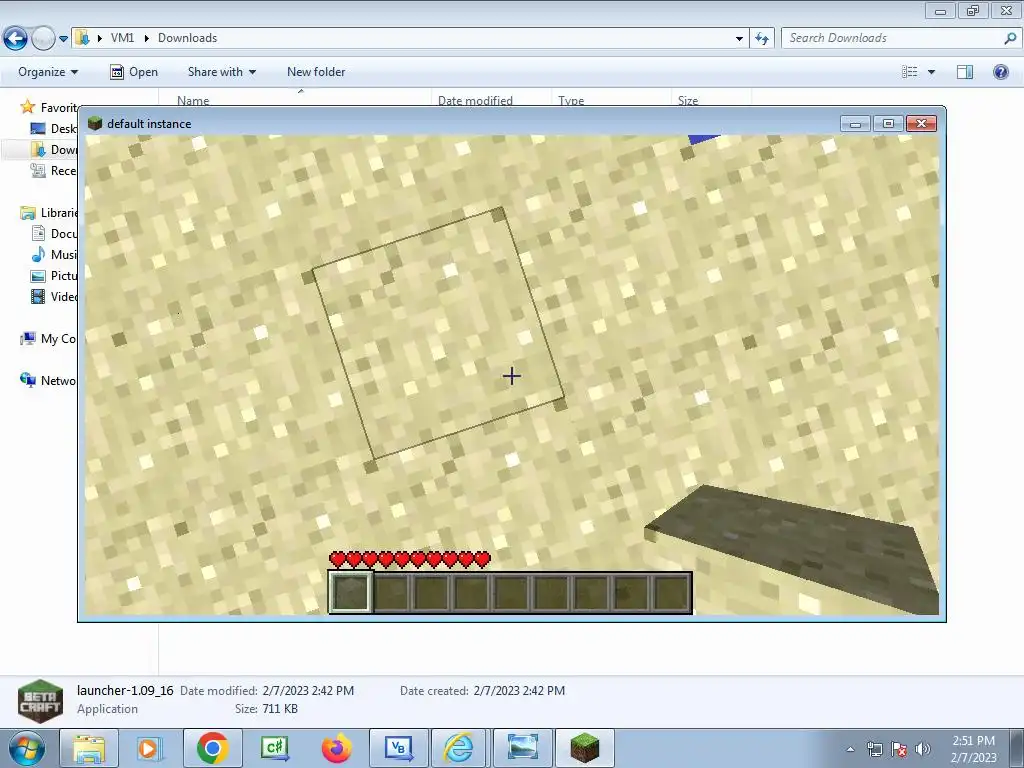Image resolution: width=1024 pixels, height=768 pixels.
Task: Sort files by Name column
Action: (193, 100)
